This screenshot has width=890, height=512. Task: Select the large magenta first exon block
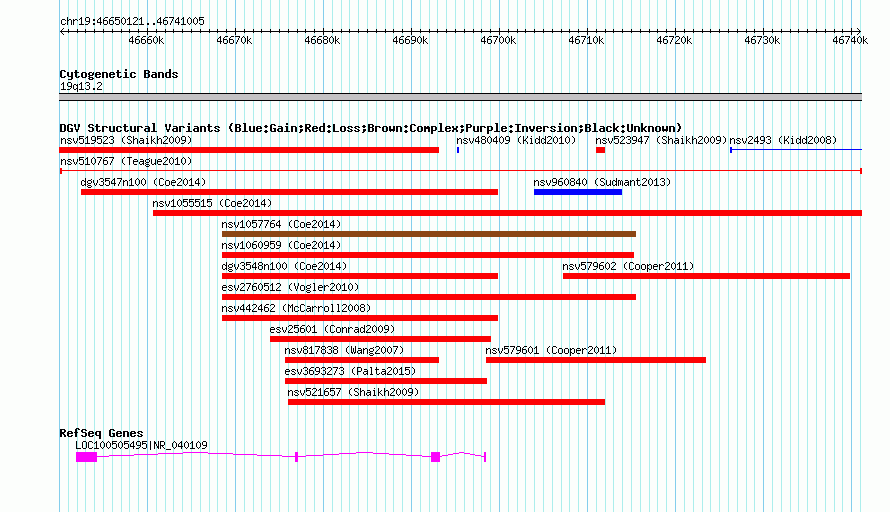coord(87,457)
